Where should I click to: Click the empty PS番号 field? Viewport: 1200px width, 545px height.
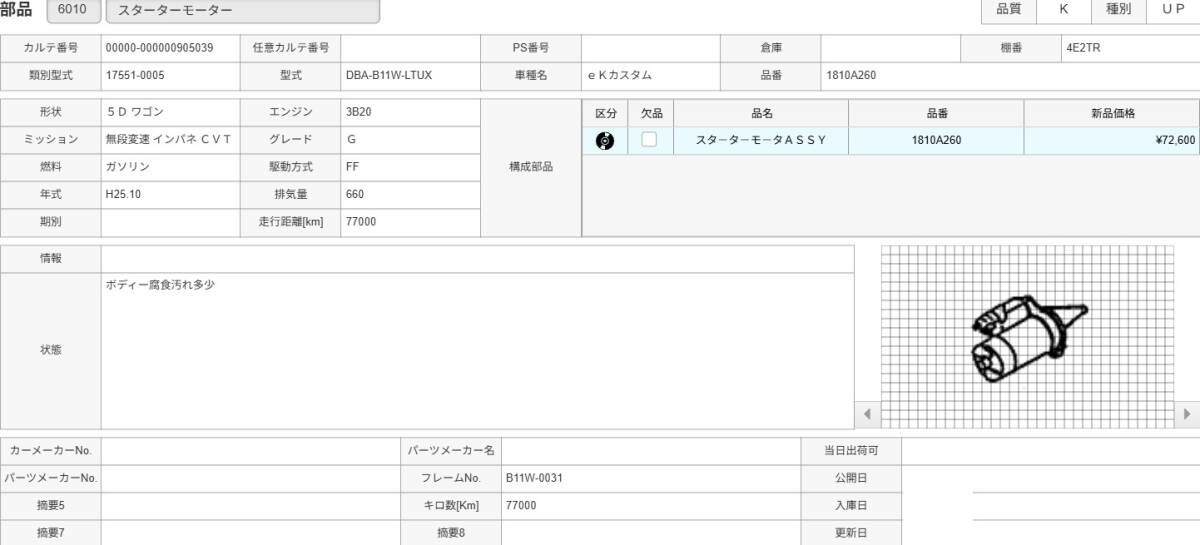coord(651,48)
